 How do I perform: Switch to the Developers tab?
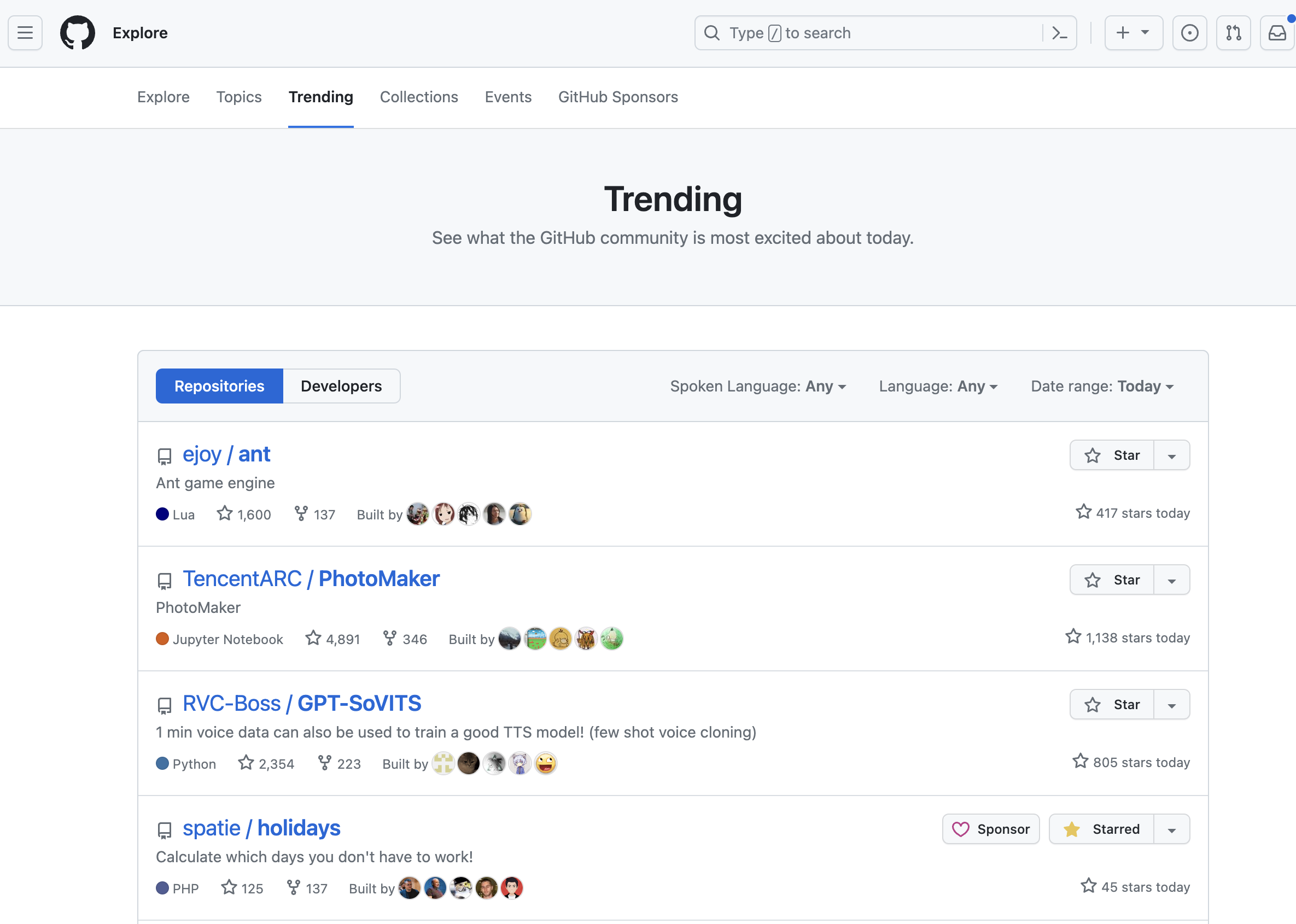(341, 387)
